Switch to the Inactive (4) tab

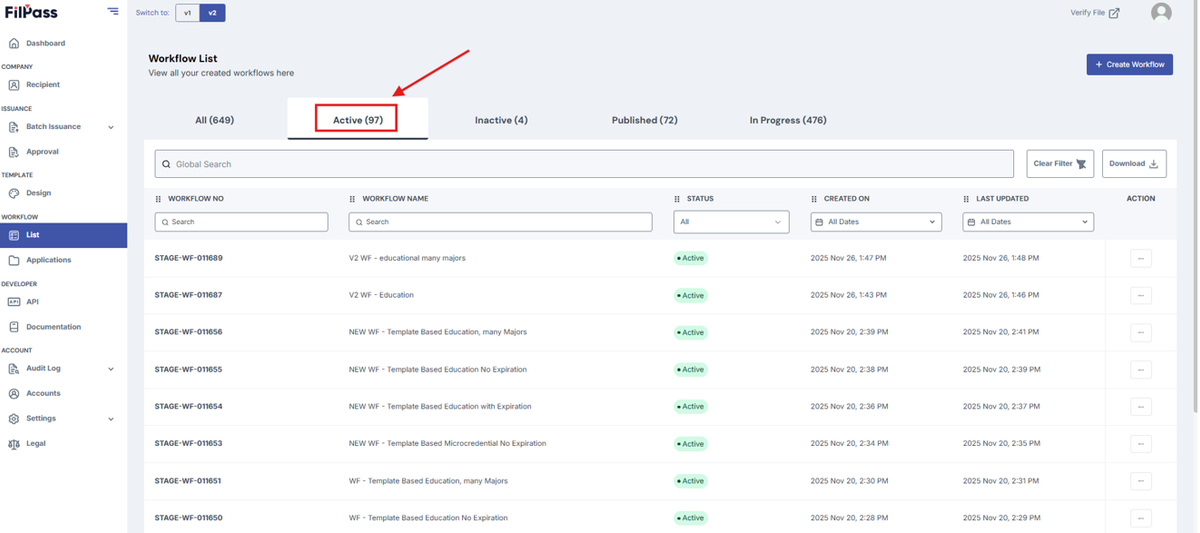coord(501,120)
